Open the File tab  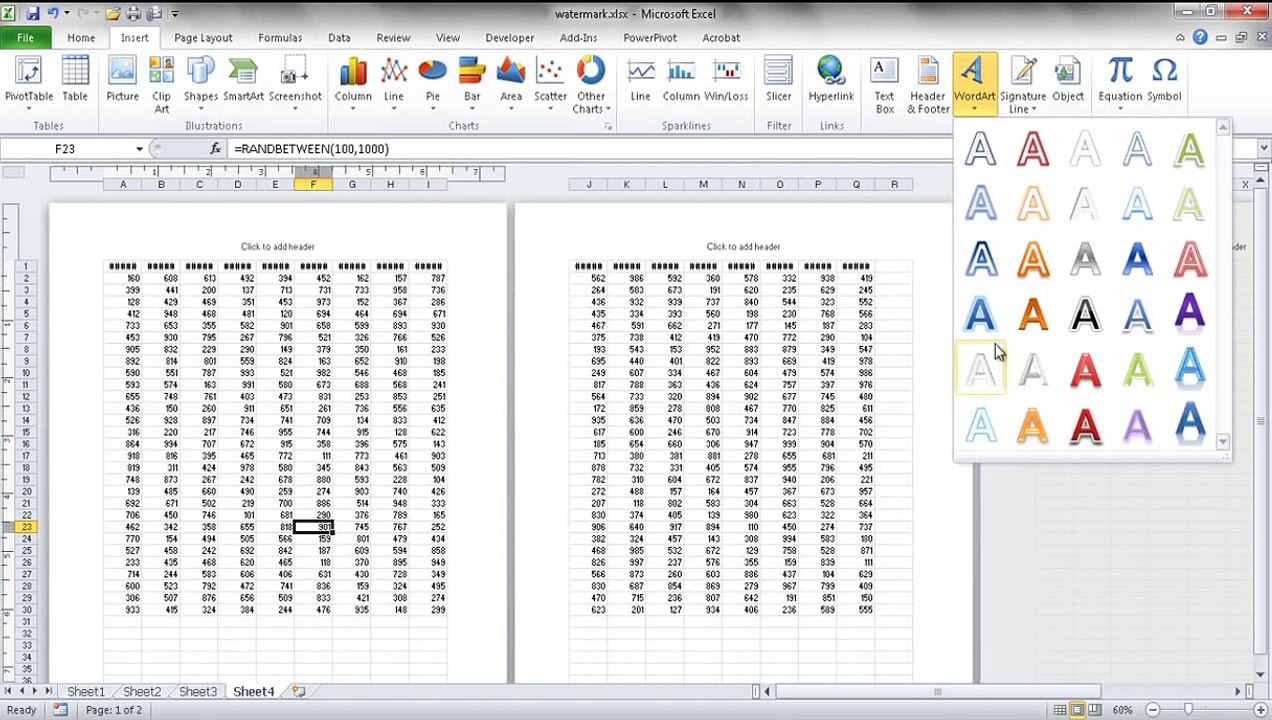click(25, 38)
